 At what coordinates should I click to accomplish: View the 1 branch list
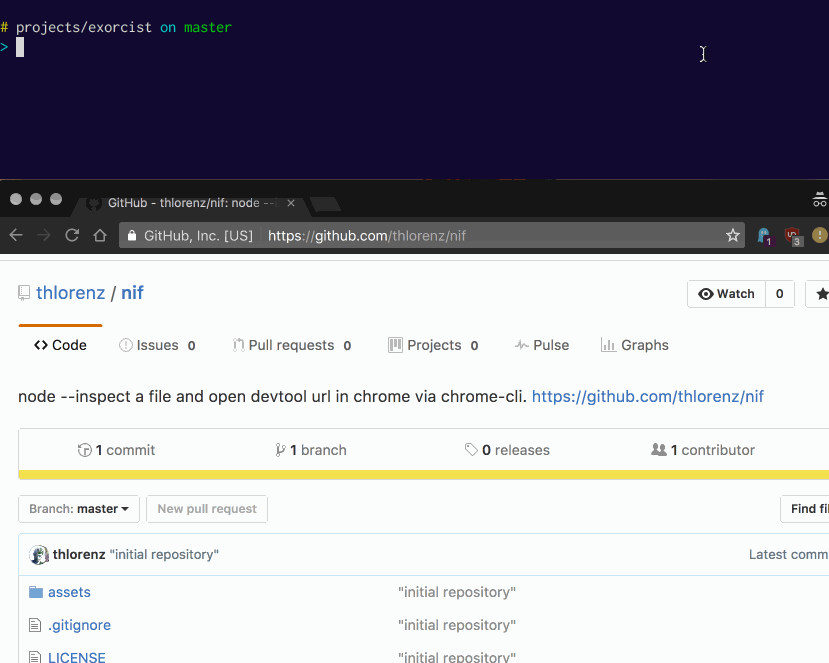tap(311, 450)
